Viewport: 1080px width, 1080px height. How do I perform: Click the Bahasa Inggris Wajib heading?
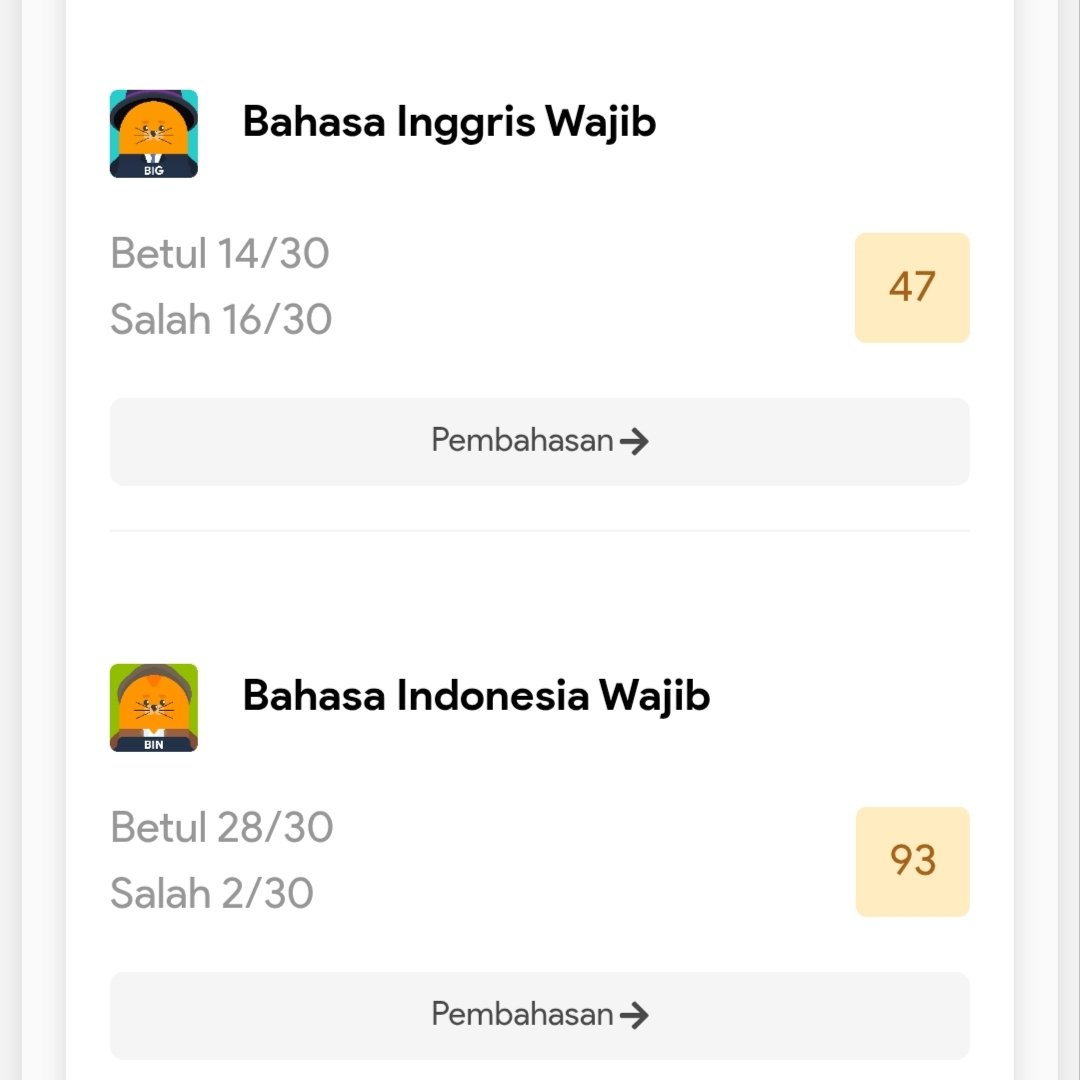click(449, 123)
